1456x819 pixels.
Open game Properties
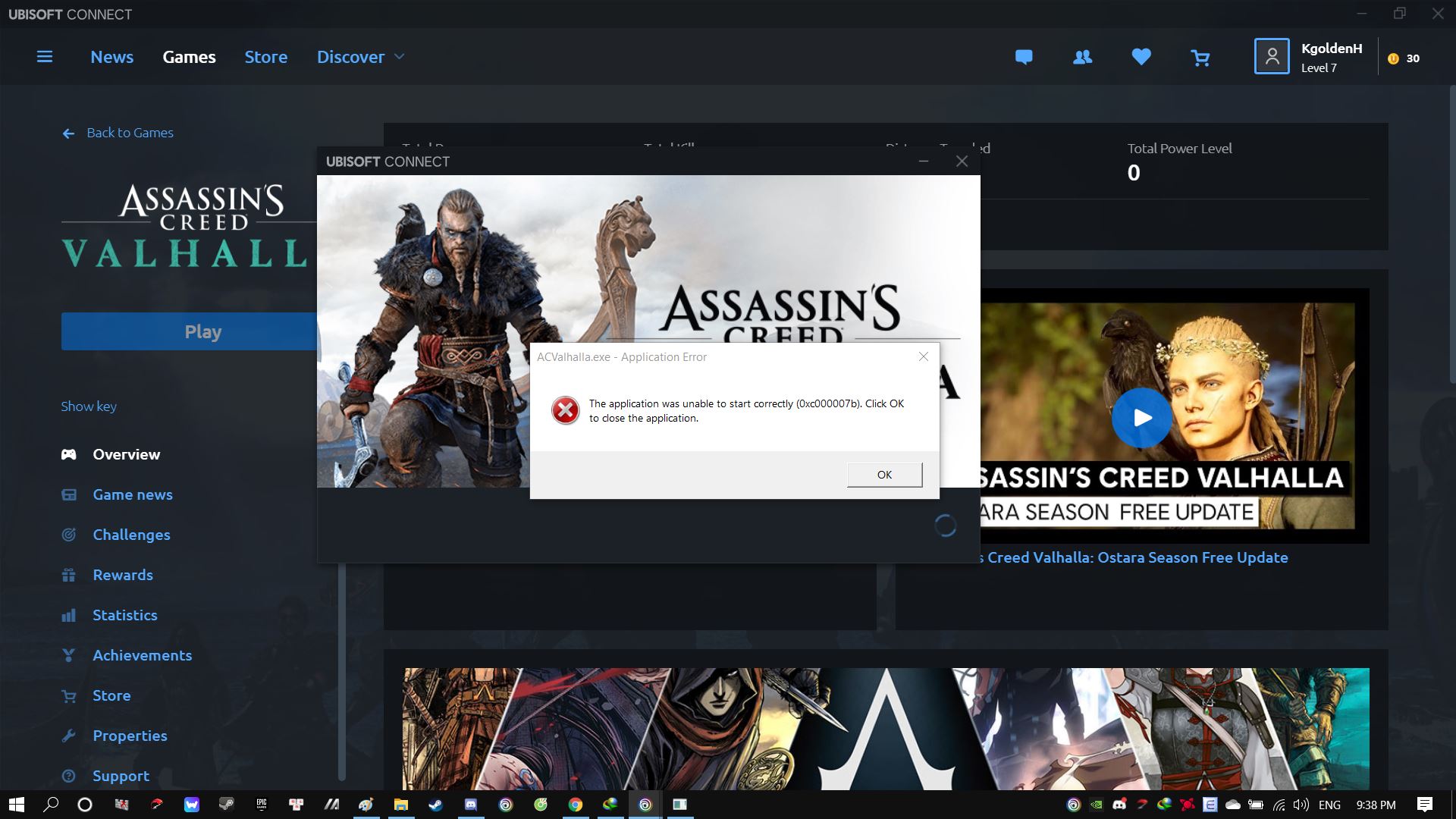[x=130, y=736]
